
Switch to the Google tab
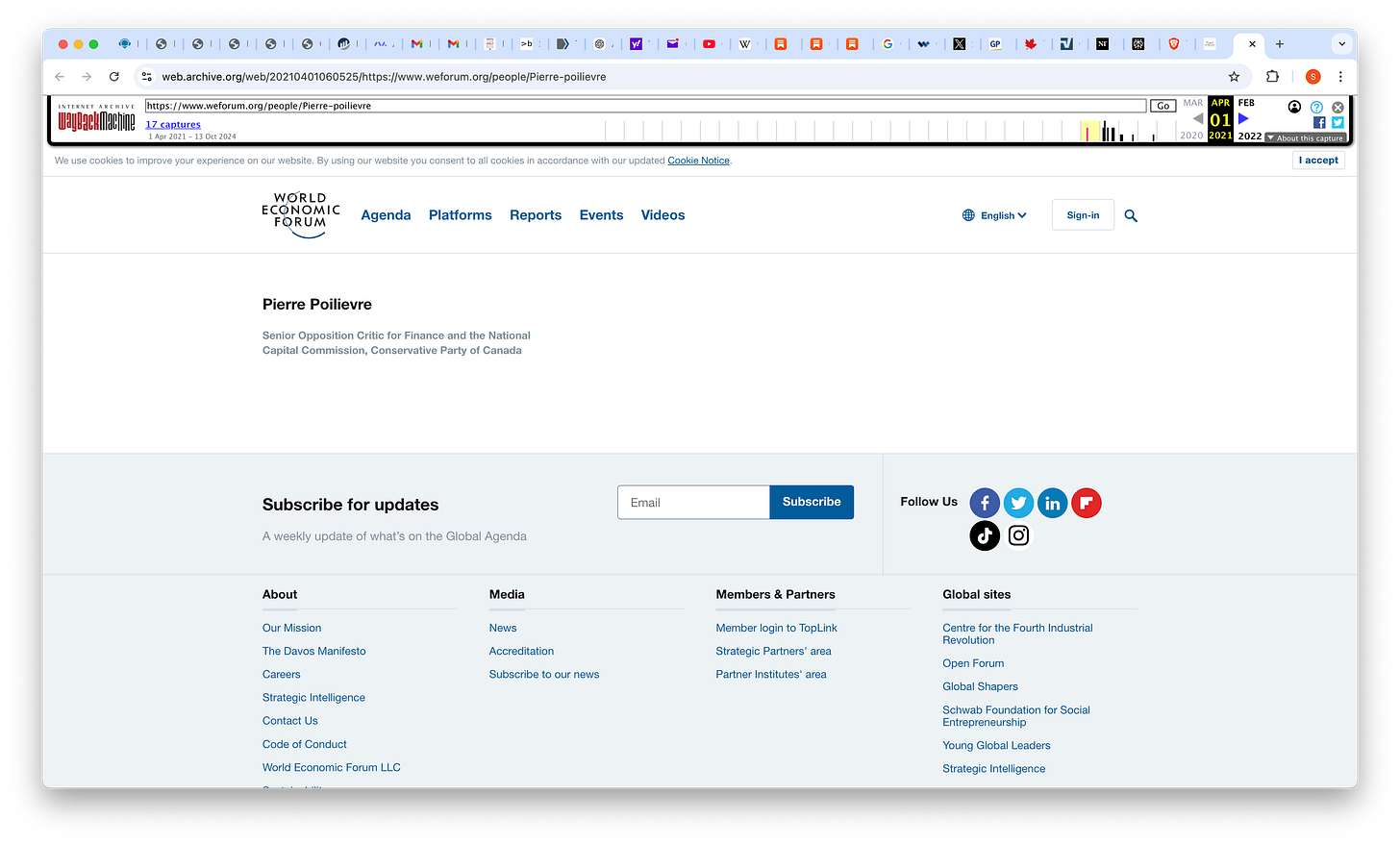(x=887, y=44)
